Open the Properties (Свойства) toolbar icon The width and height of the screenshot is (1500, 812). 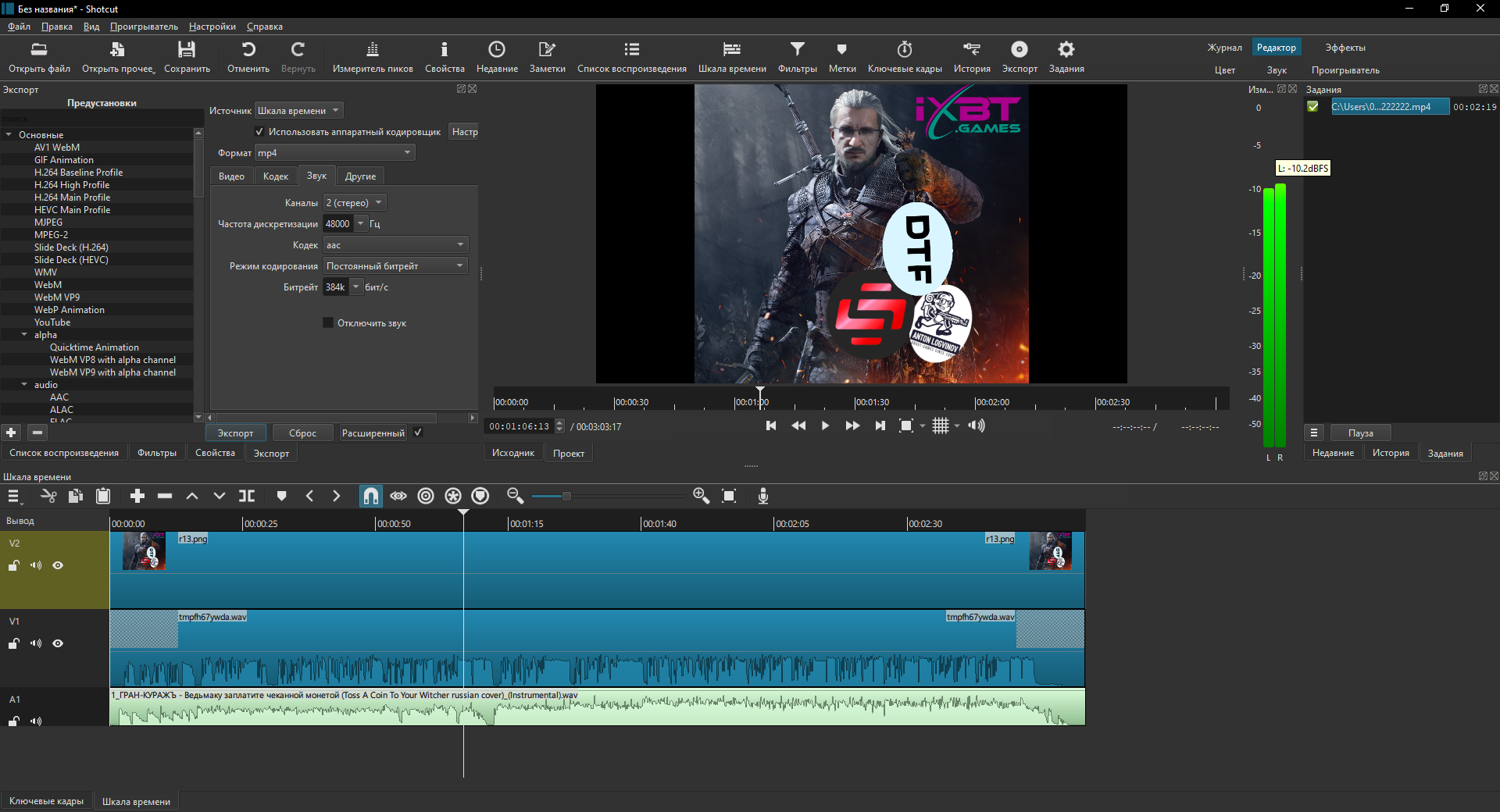445,57
